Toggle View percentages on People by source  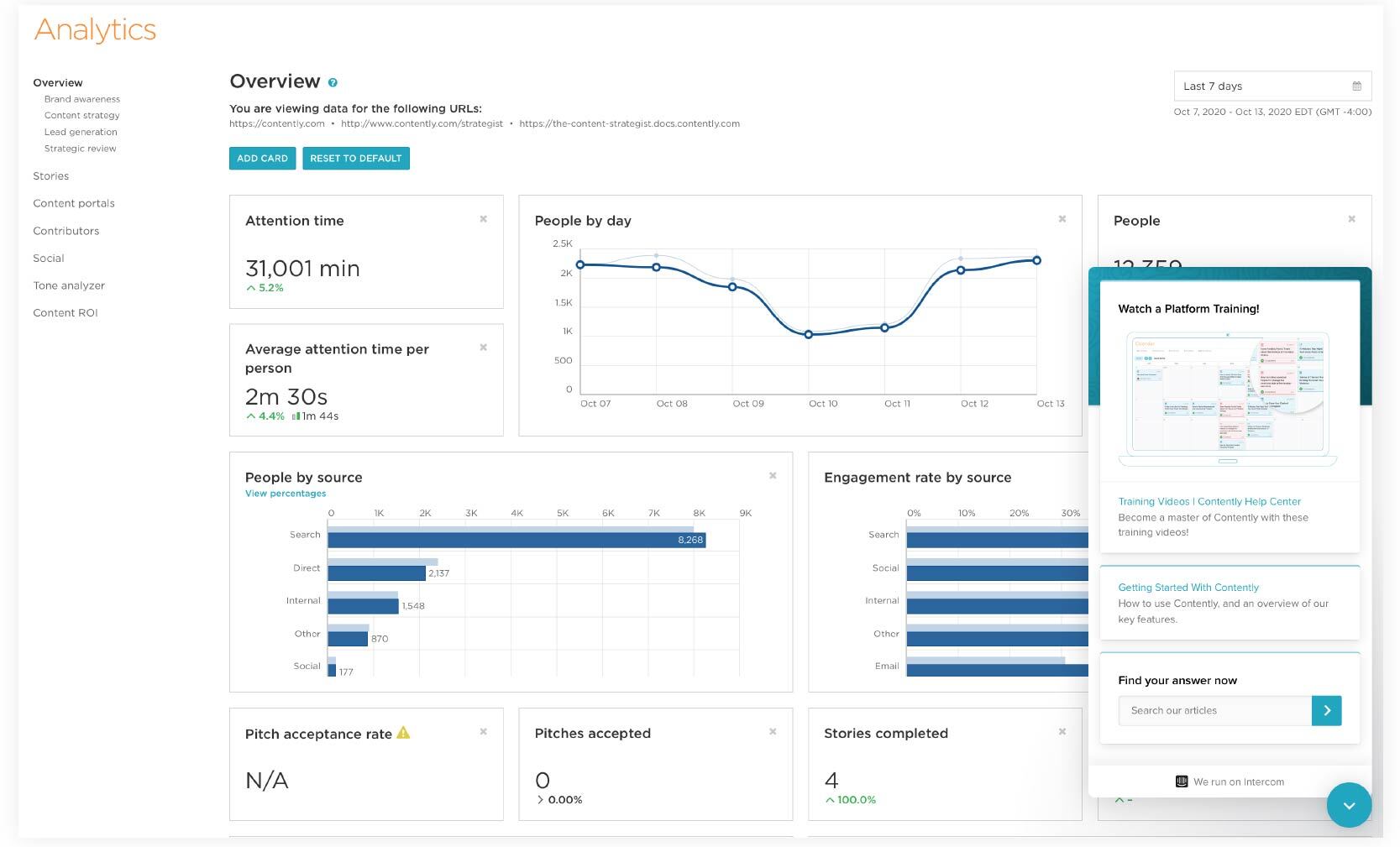coord(286,494)
